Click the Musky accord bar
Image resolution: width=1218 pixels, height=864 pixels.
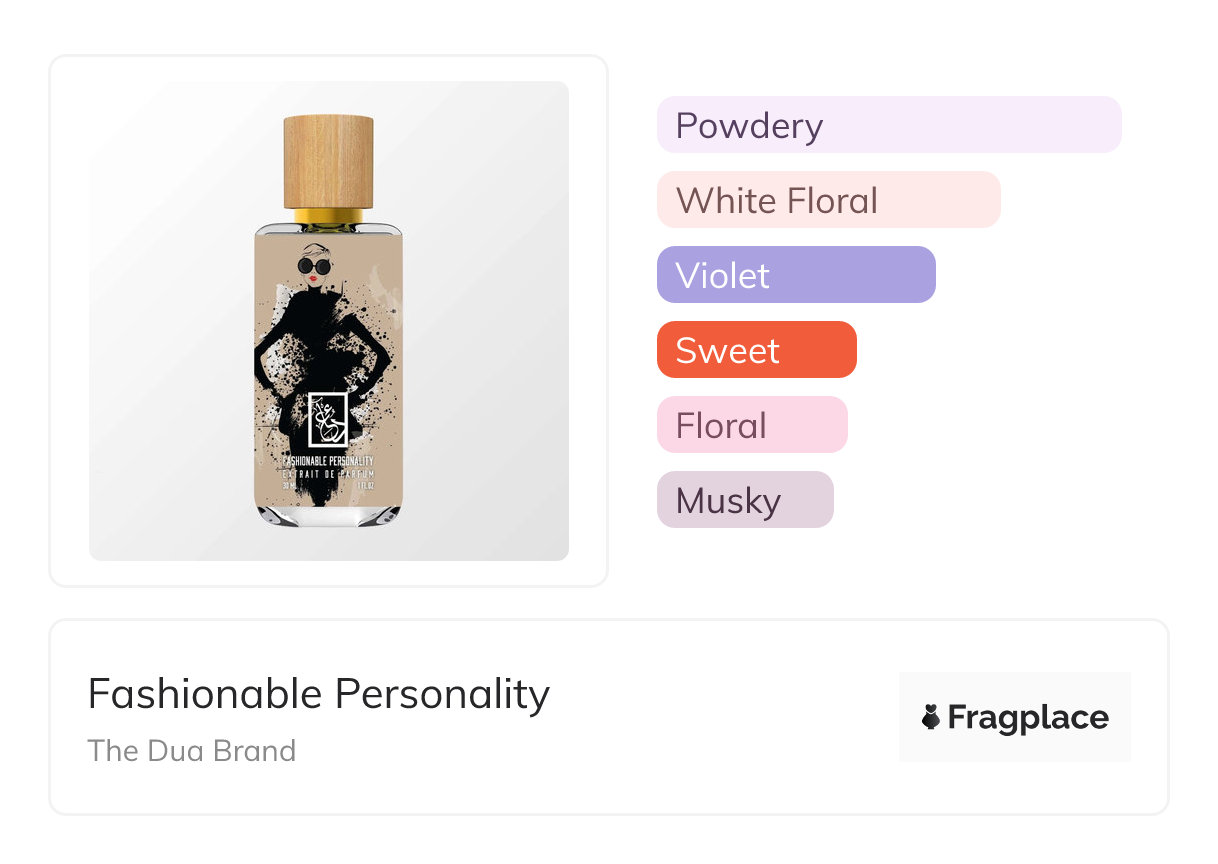tap(744, 500)
